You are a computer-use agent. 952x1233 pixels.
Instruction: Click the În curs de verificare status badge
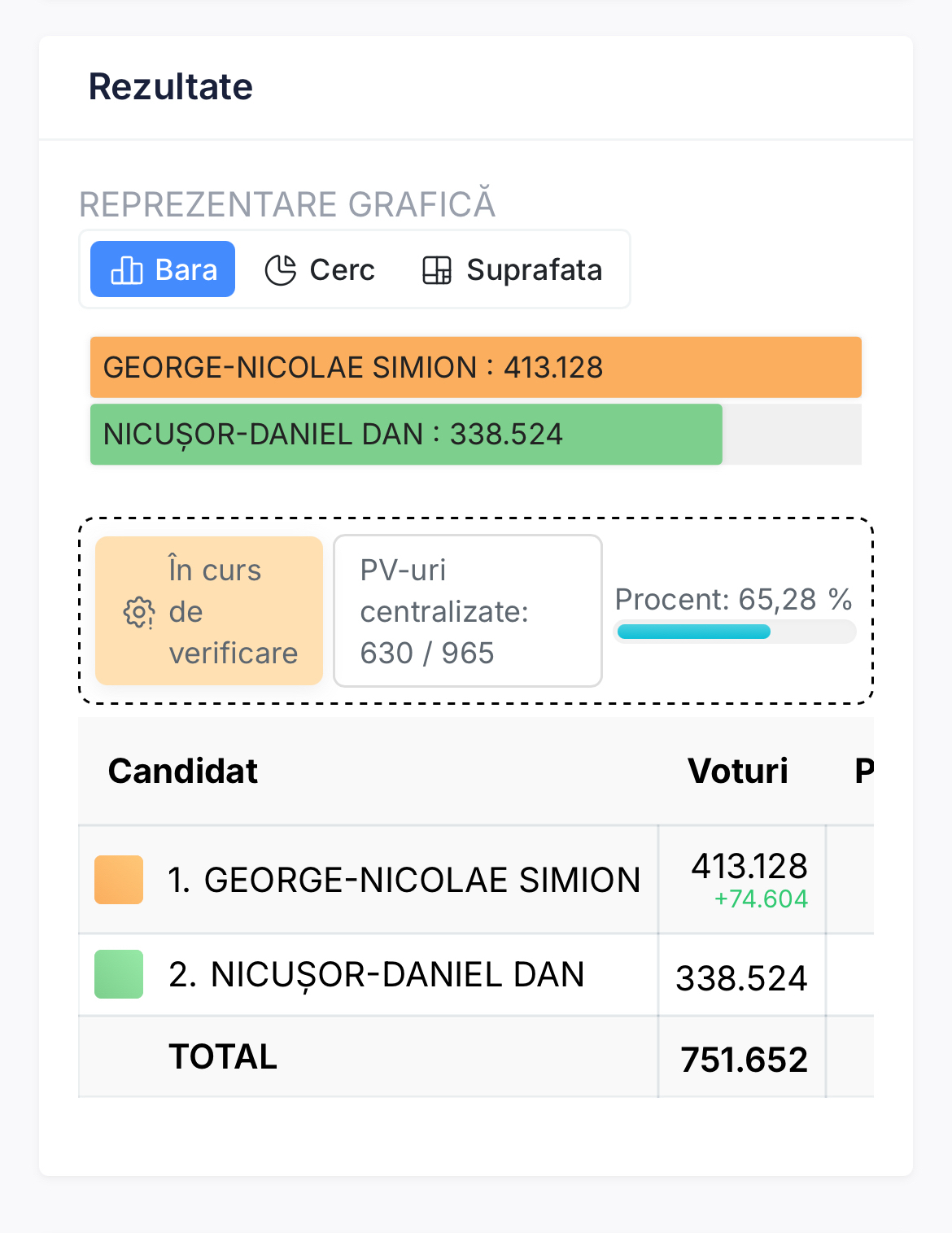(209, 611)
